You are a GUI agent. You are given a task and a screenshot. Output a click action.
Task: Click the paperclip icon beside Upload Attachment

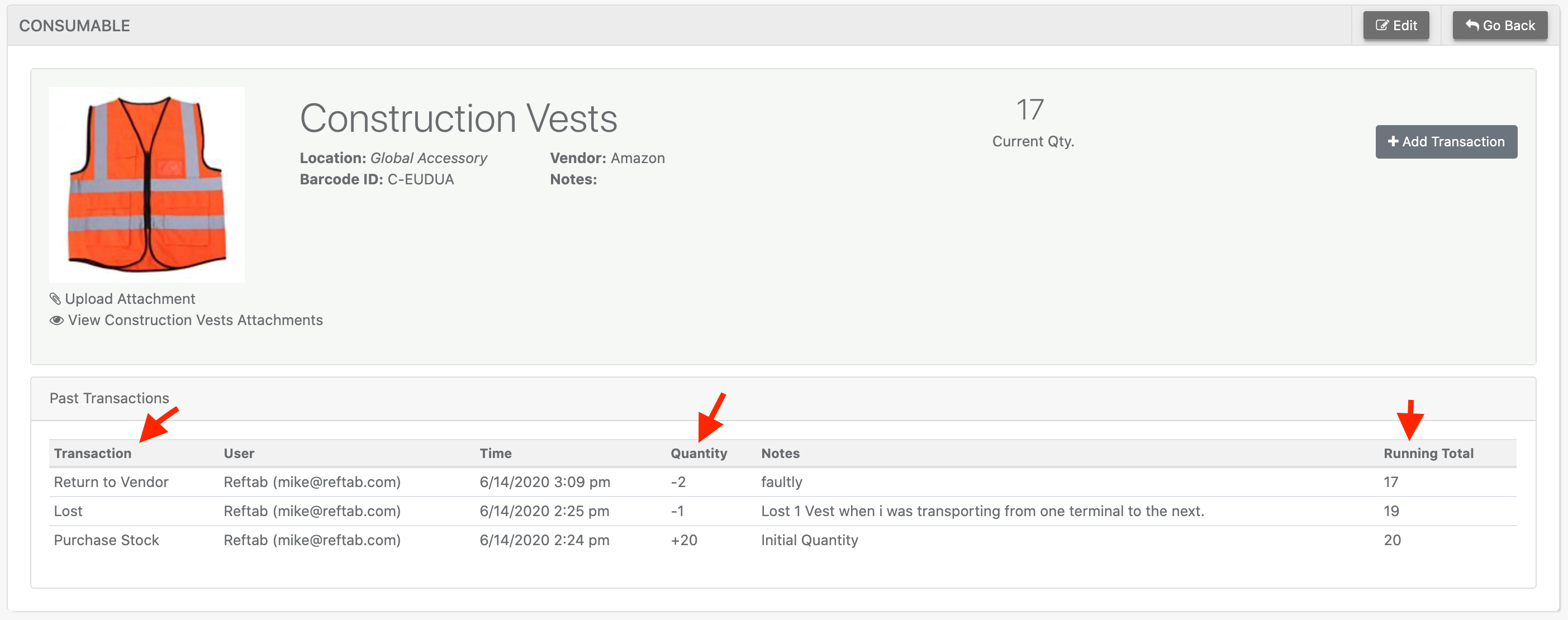pyautogui.click(x=55, y=299)
